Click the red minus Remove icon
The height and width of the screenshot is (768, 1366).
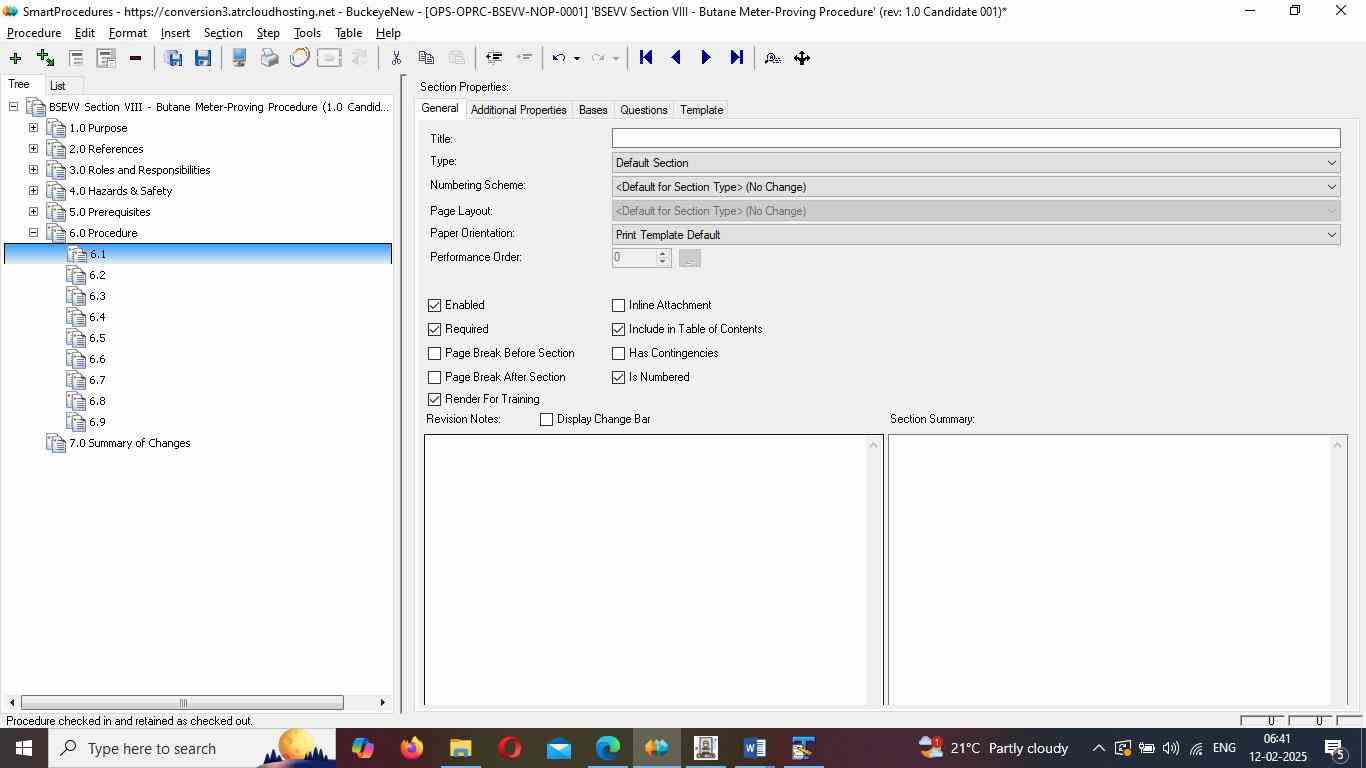(135, 58)
